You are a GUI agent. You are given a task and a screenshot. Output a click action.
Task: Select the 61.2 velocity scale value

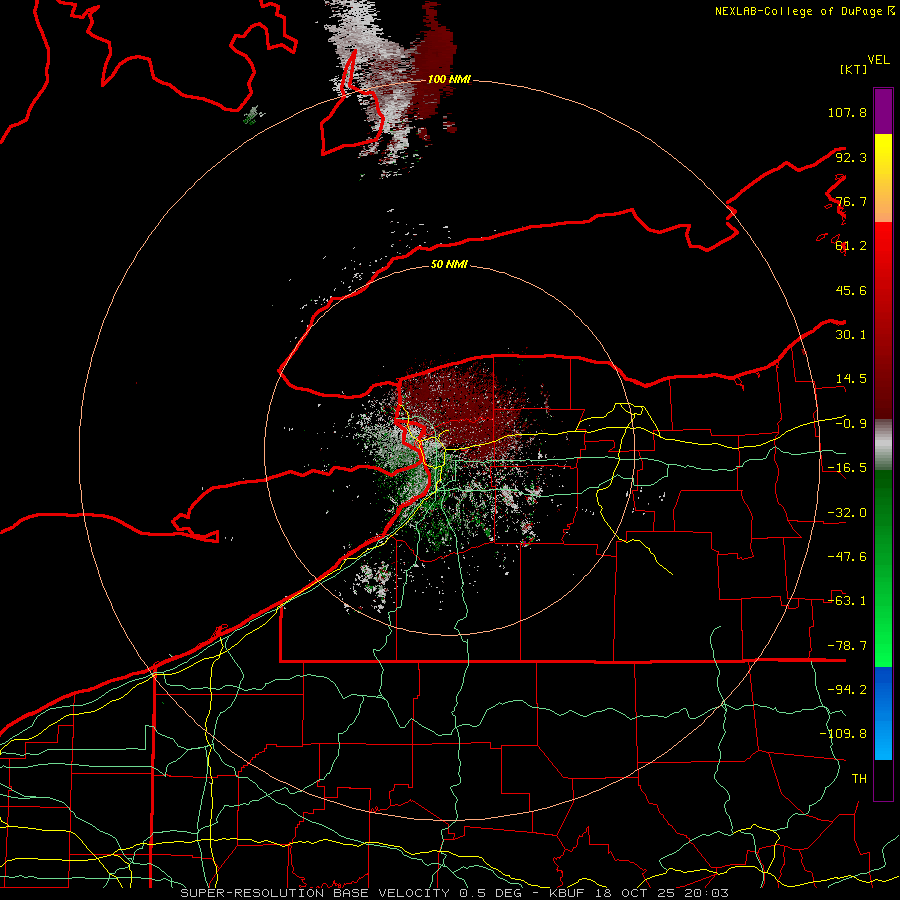851,246
